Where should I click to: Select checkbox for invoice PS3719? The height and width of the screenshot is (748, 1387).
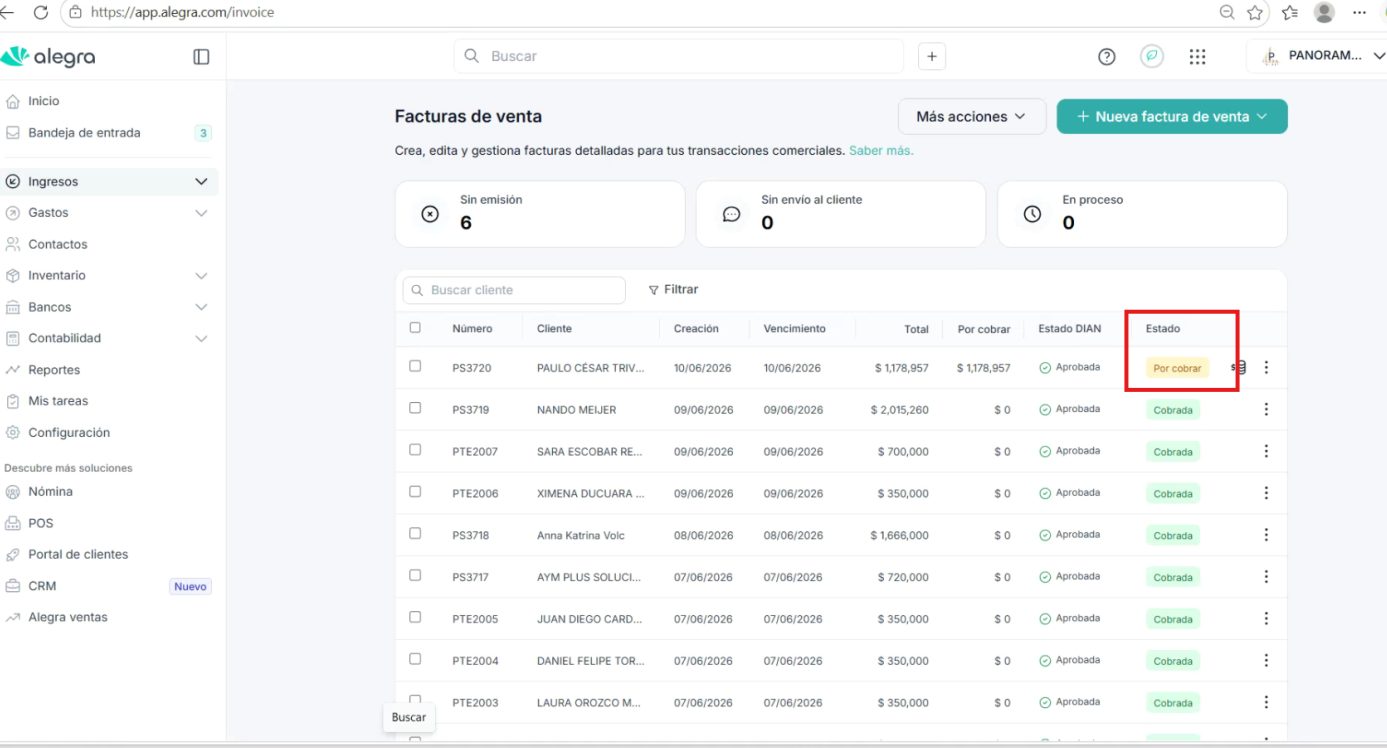point(415,408)
